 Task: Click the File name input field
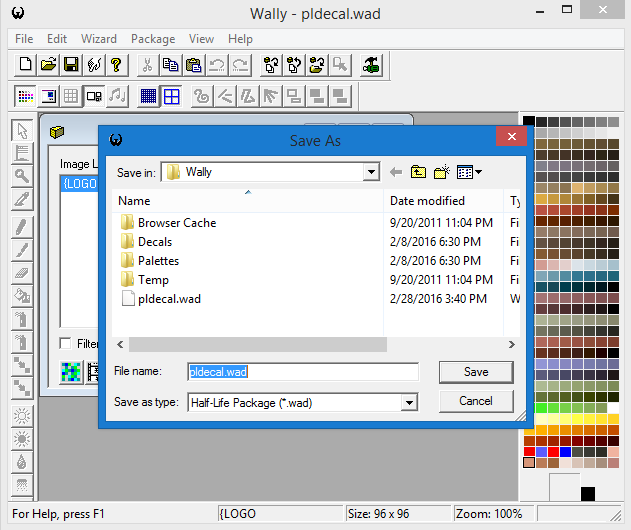pos(303,371)
